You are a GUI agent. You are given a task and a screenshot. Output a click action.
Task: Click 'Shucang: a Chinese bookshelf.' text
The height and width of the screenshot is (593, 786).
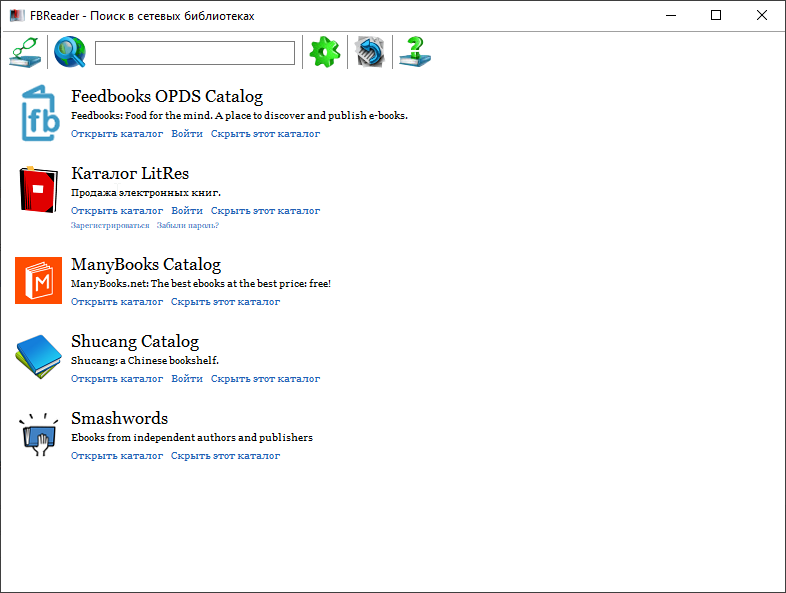(x=145, y=360)
